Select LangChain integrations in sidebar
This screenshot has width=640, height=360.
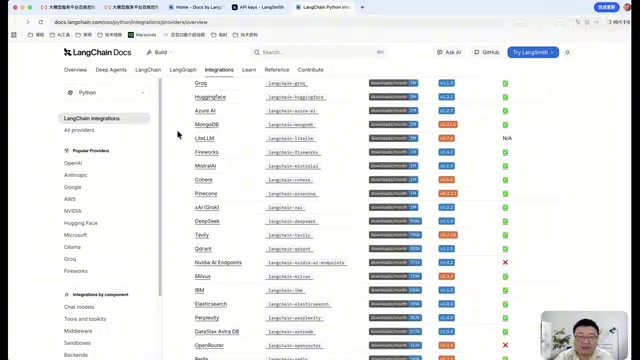(x=104, y=118)
